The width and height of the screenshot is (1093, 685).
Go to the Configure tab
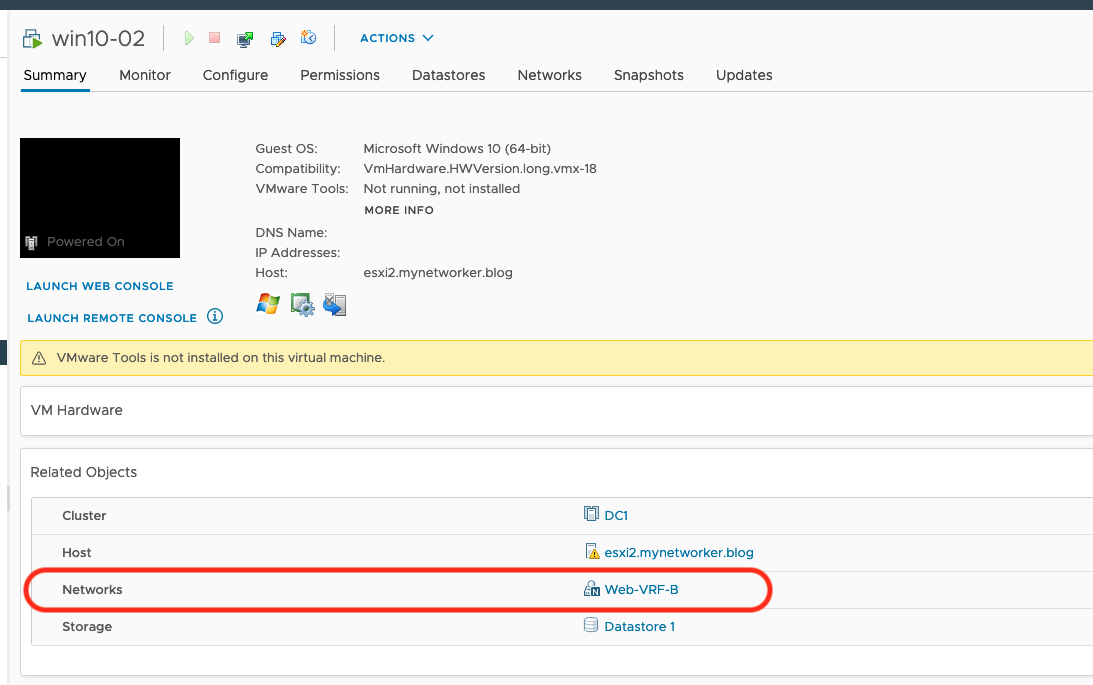tap(235, 75)
